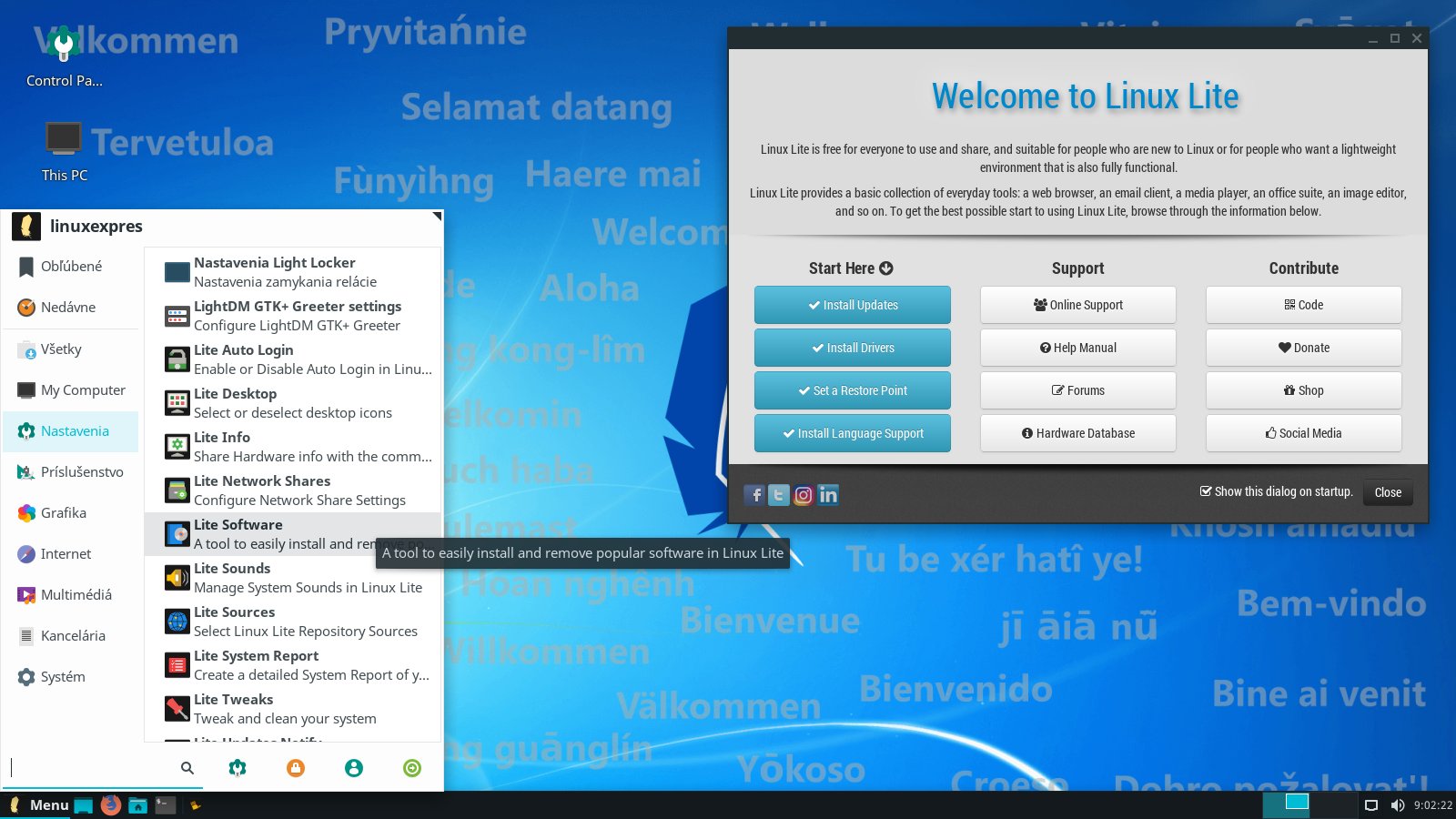Open LightDM GTK+ Greeter settings
Screen dimensions: 1456x819
point(293,316)
